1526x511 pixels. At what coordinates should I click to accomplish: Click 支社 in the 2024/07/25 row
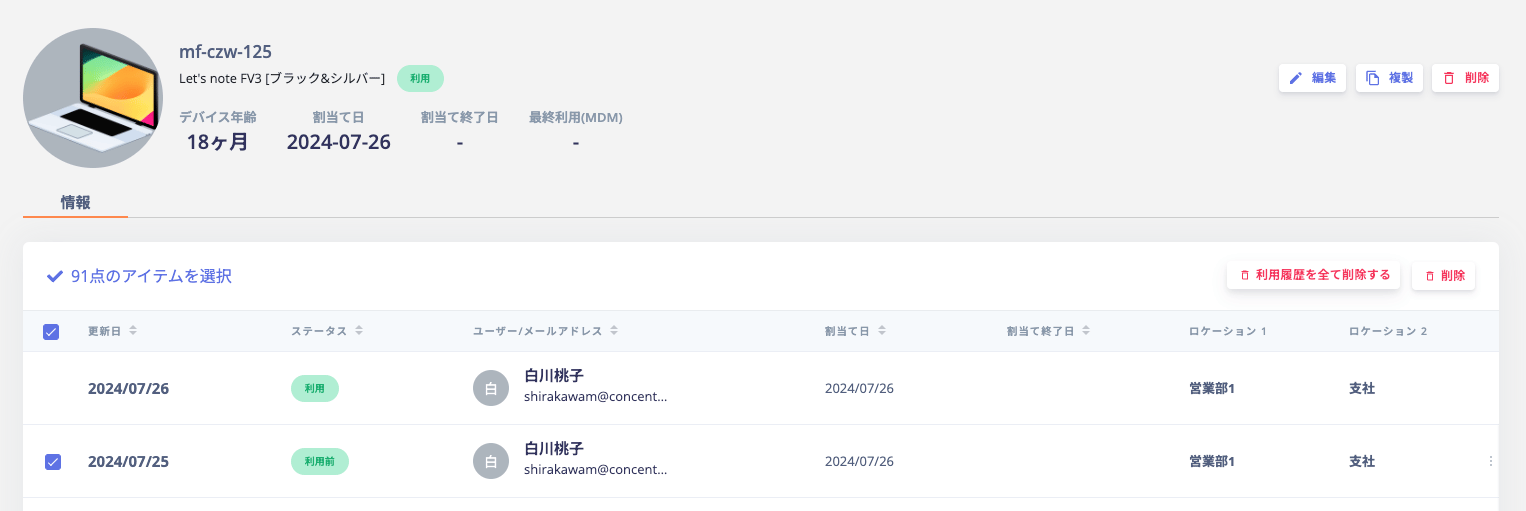click(x=1362, y=461)
